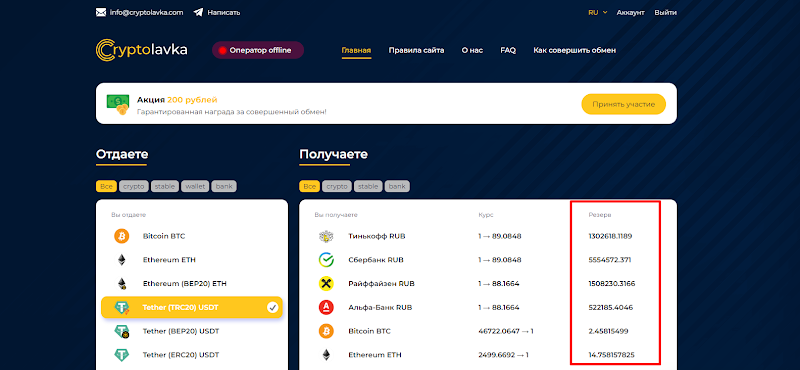
Task: Click the Резерв column header
Action: point(599,215)
